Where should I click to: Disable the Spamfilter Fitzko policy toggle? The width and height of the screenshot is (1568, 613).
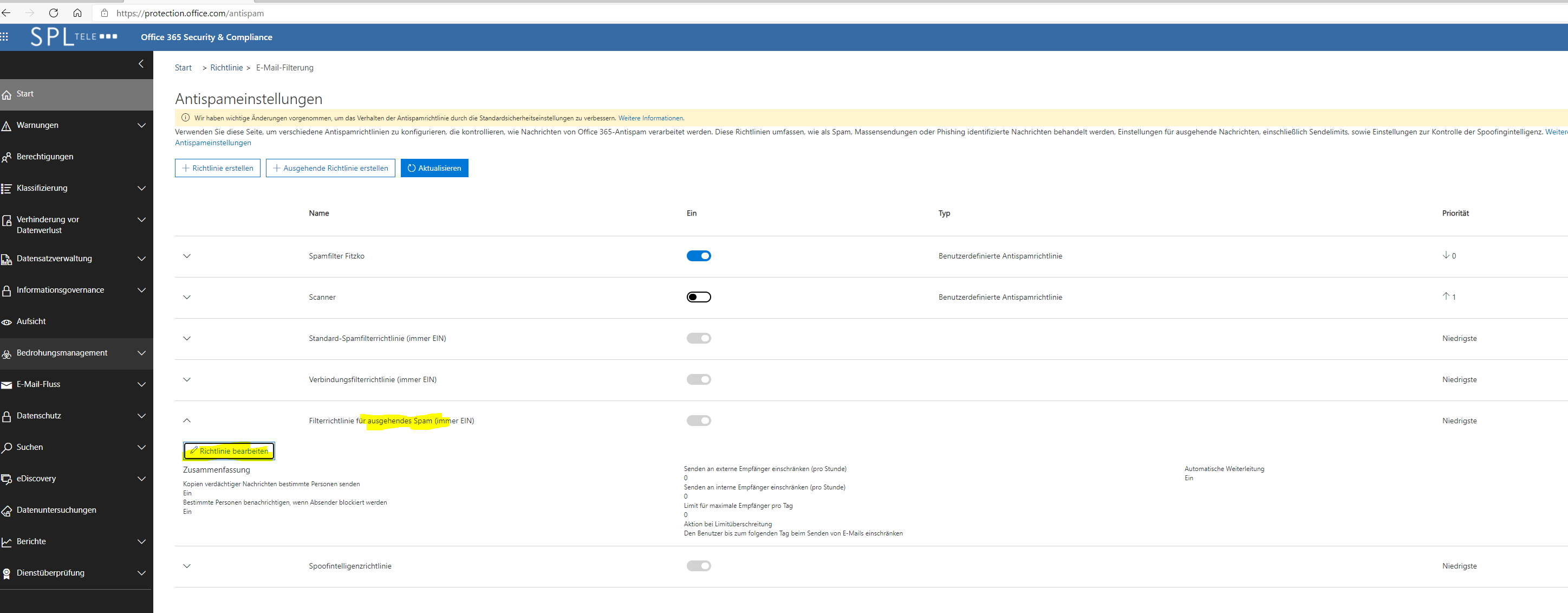click(x=698, y=256)
